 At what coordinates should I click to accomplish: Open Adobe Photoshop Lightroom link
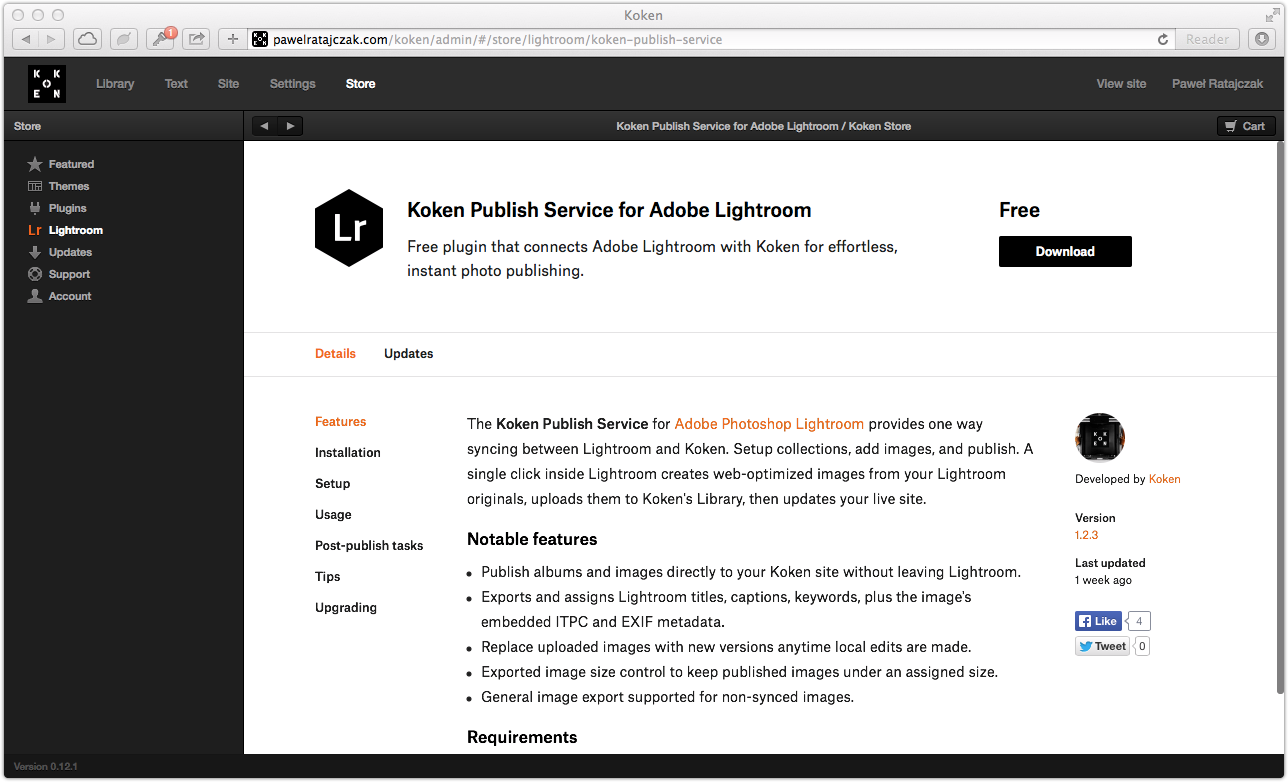(769, 424)
